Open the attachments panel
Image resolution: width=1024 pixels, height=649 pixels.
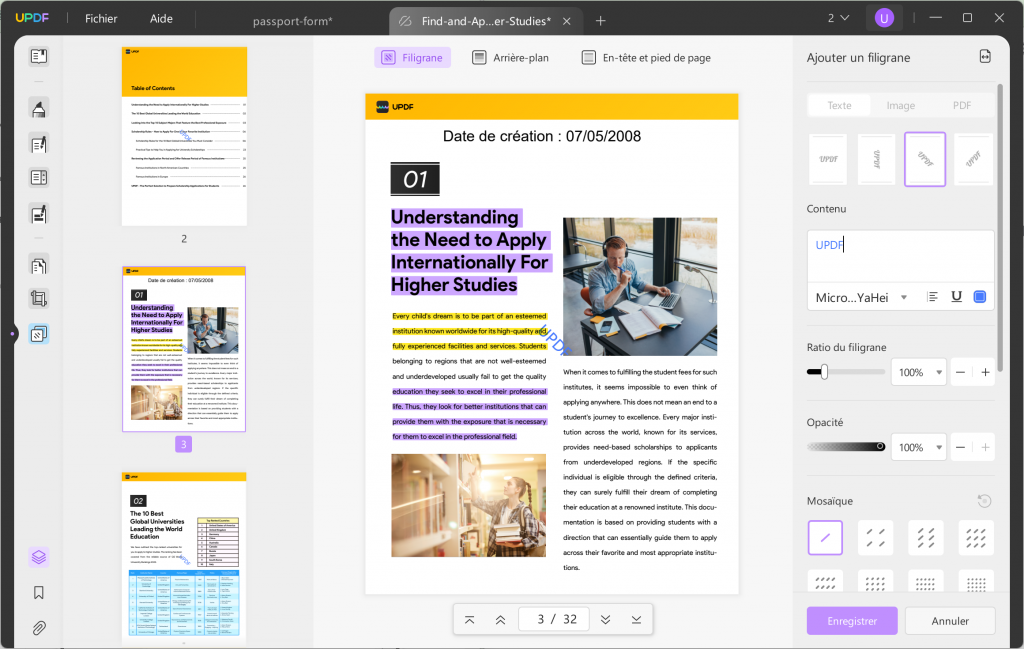38,627
